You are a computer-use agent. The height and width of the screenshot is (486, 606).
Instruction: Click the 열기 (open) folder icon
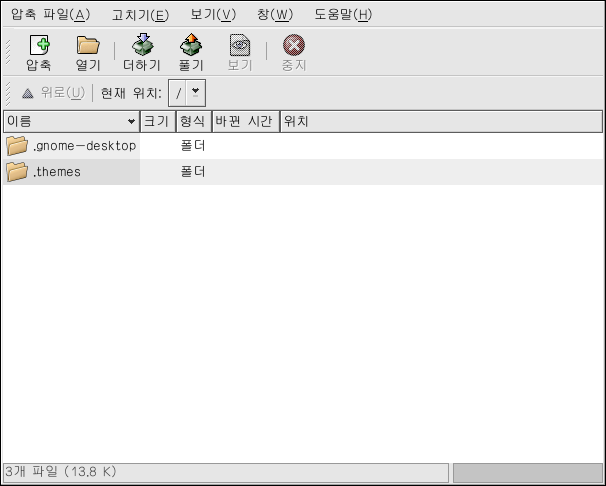[x=88, y=45]
